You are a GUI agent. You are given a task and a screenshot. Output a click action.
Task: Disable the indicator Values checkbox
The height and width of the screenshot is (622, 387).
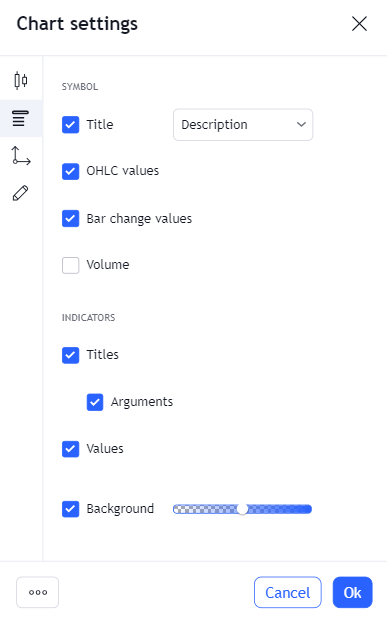tap(71, 449)
